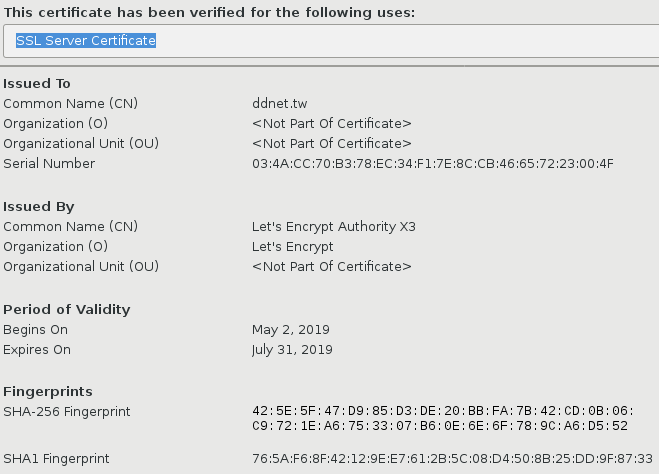Click the SHA-256 fingerprint hex value
659x474 pixels.
(440, 418)
